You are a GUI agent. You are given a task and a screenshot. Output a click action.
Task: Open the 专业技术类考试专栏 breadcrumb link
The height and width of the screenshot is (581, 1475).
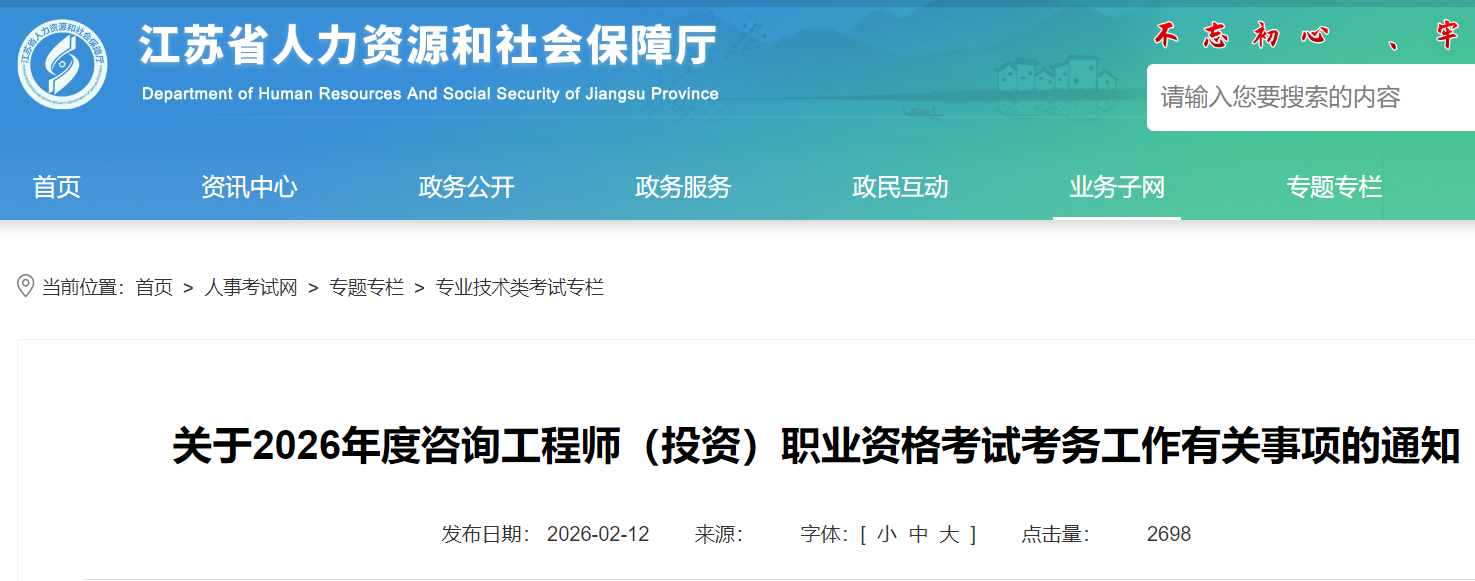519,288
